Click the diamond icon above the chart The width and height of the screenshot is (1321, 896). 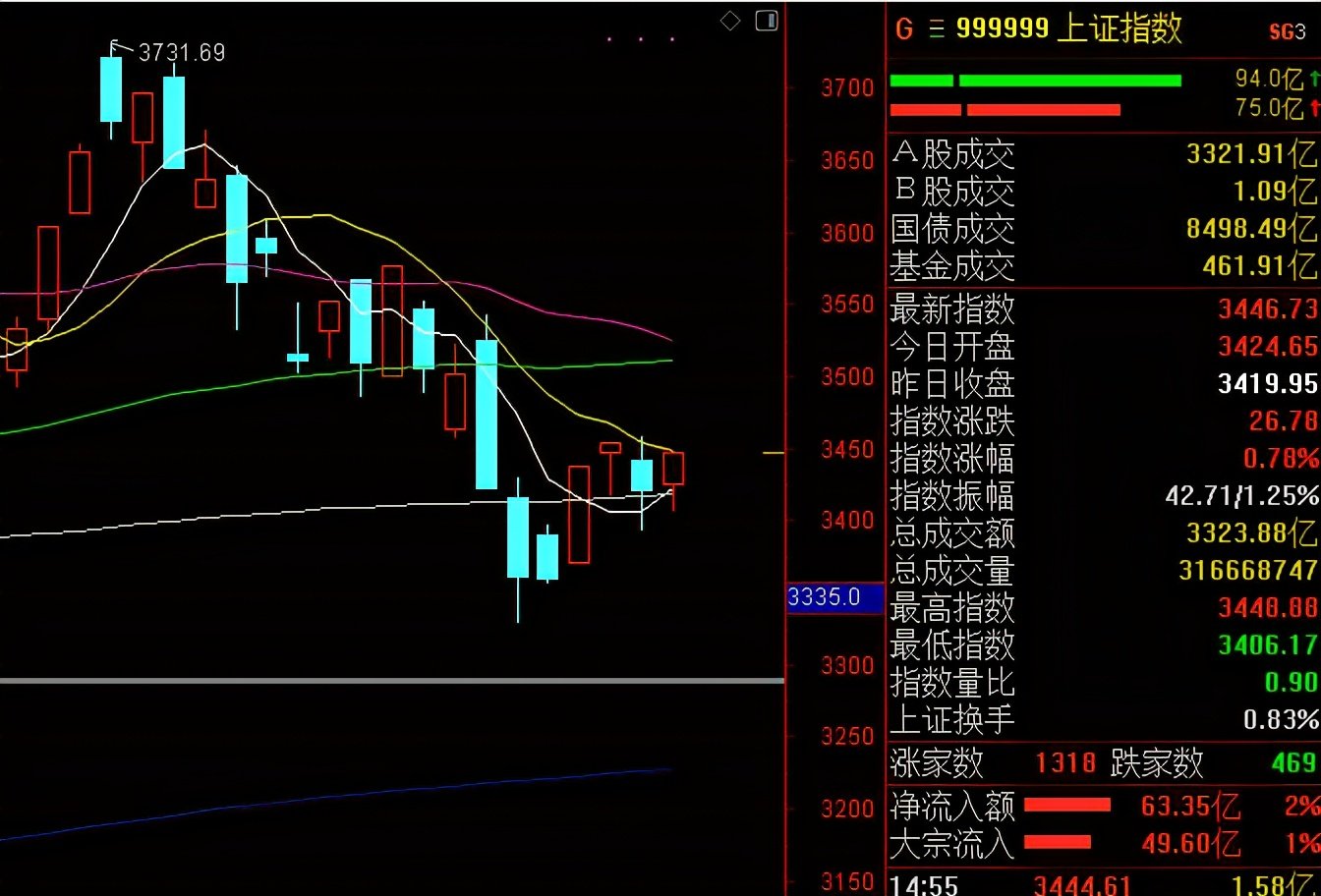(x=730, y=21)
